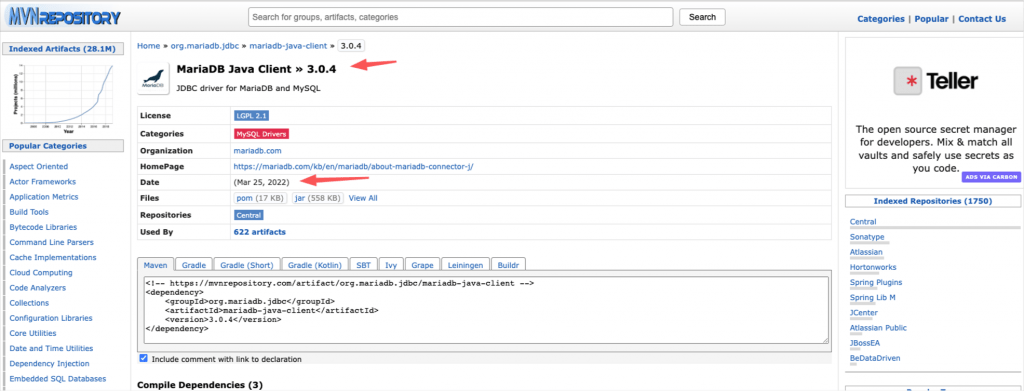Screen dimensions: 1024x391
Task: Open the mariadb.com organization link
Action: pyautogui.click(x=257, y=151)
